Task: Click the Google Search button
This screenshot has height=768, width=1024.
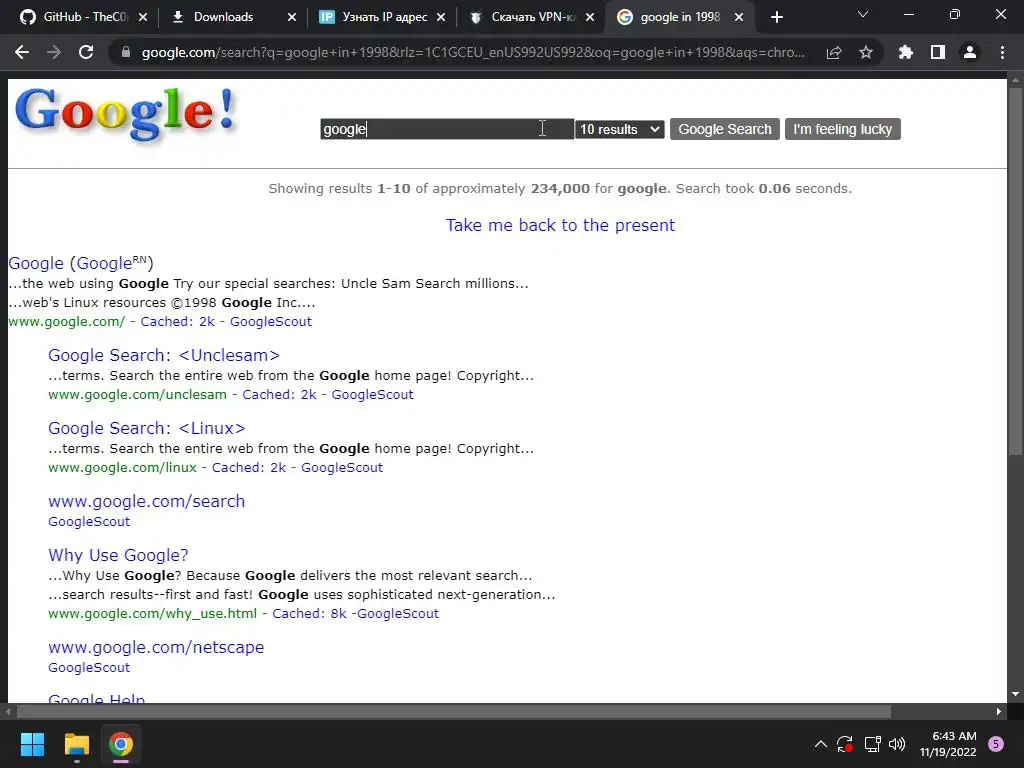Action: coord(725,129)
